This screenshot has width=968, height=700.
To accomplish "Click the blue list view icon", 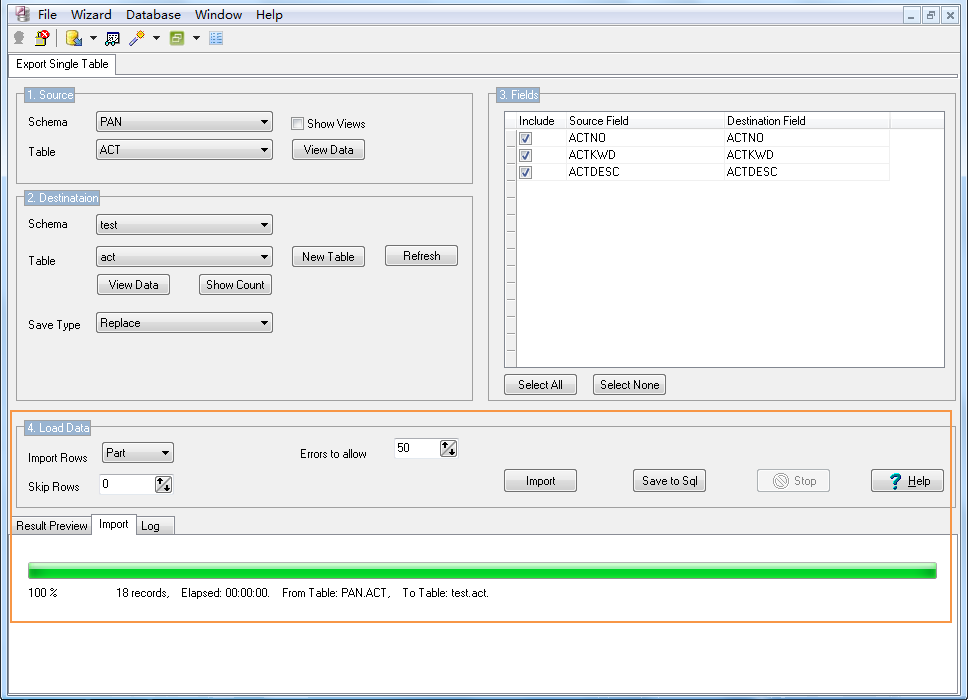I will [216, 39].
